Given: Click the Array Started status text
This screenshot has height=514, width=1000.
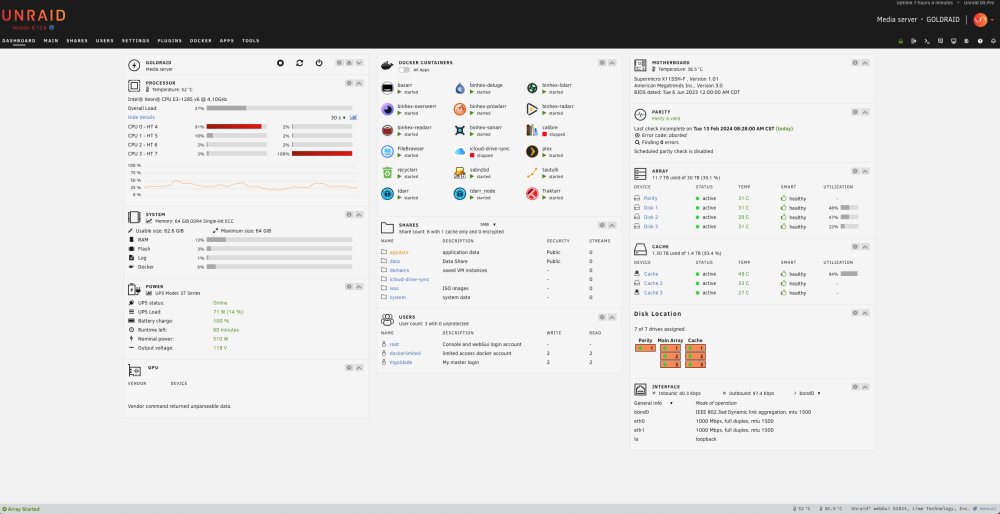Looking at the screenshot, I should coord(23,509).
